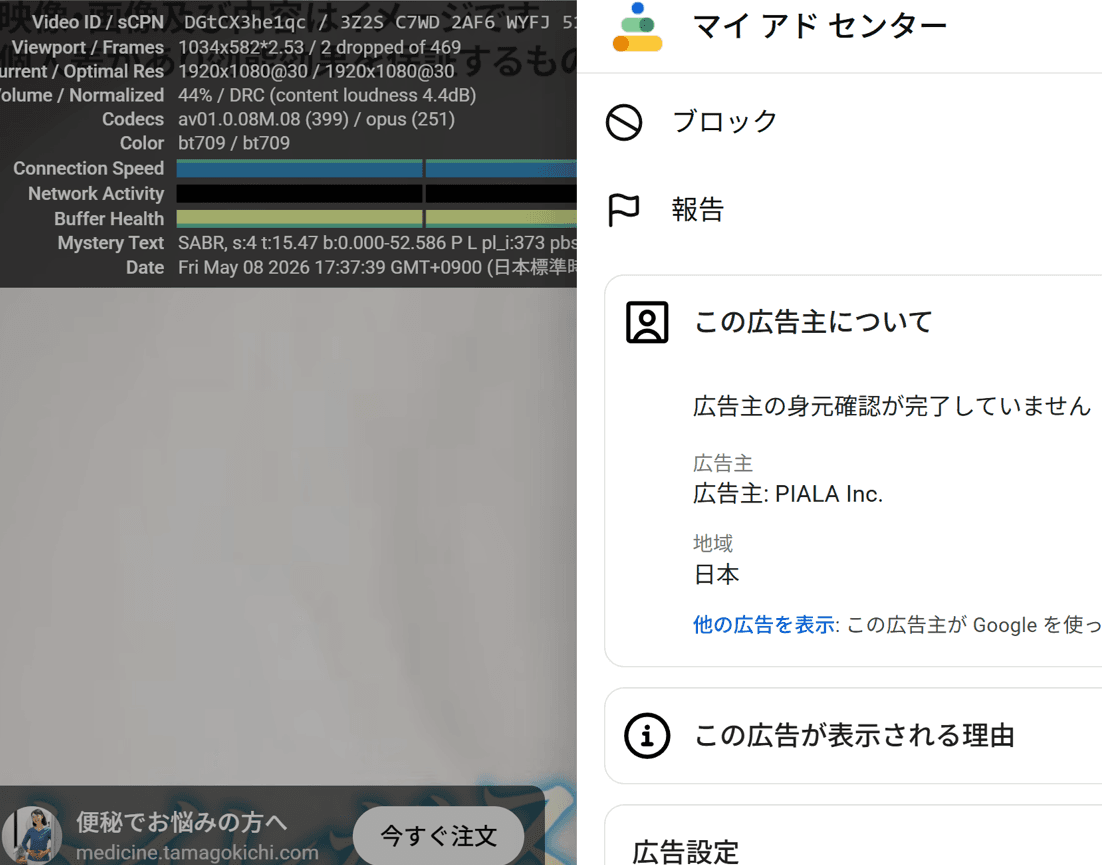
Task: Click the マイ アド センター title
Action: (819, 27)
